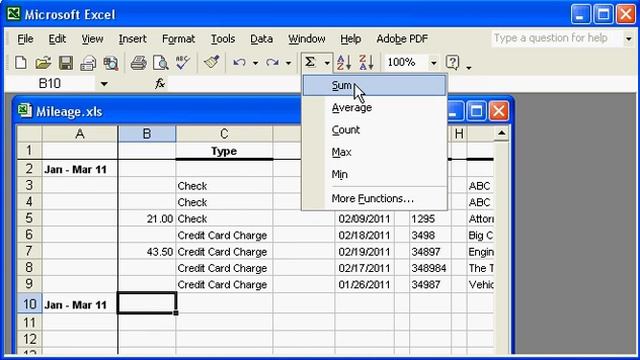Open the Data menu

click(x=261, y=39)
